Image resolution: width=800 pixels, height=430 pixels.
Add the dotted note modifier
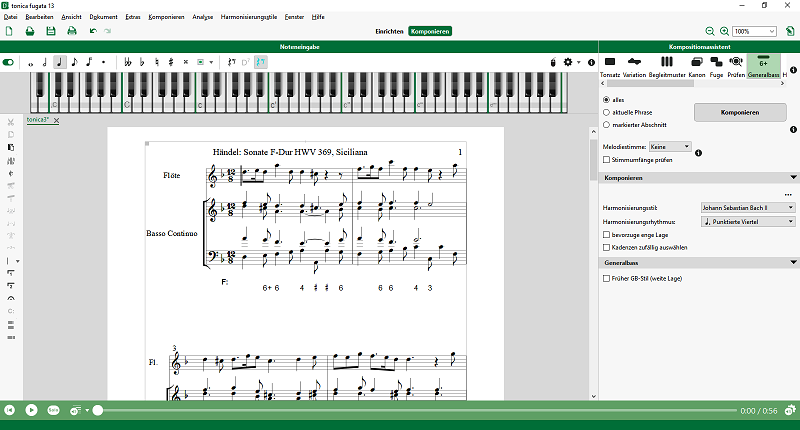[x=103, y=62]
